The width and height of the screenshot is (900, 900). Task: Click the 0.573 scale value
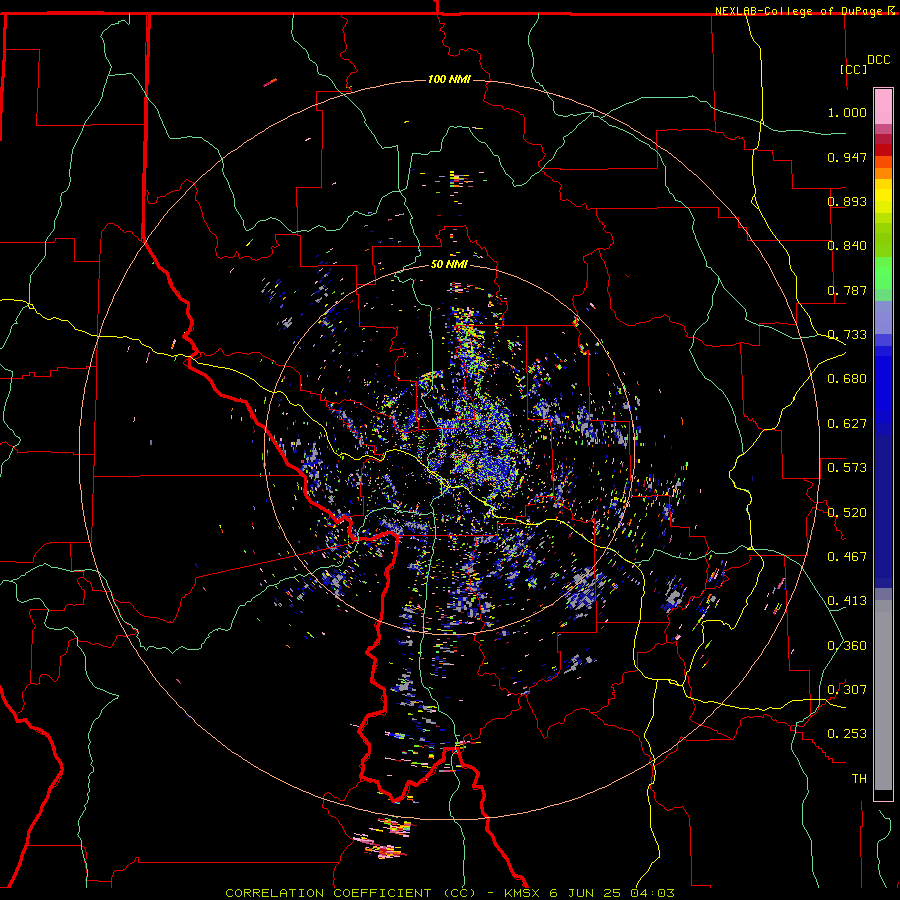tap(847, 468)
